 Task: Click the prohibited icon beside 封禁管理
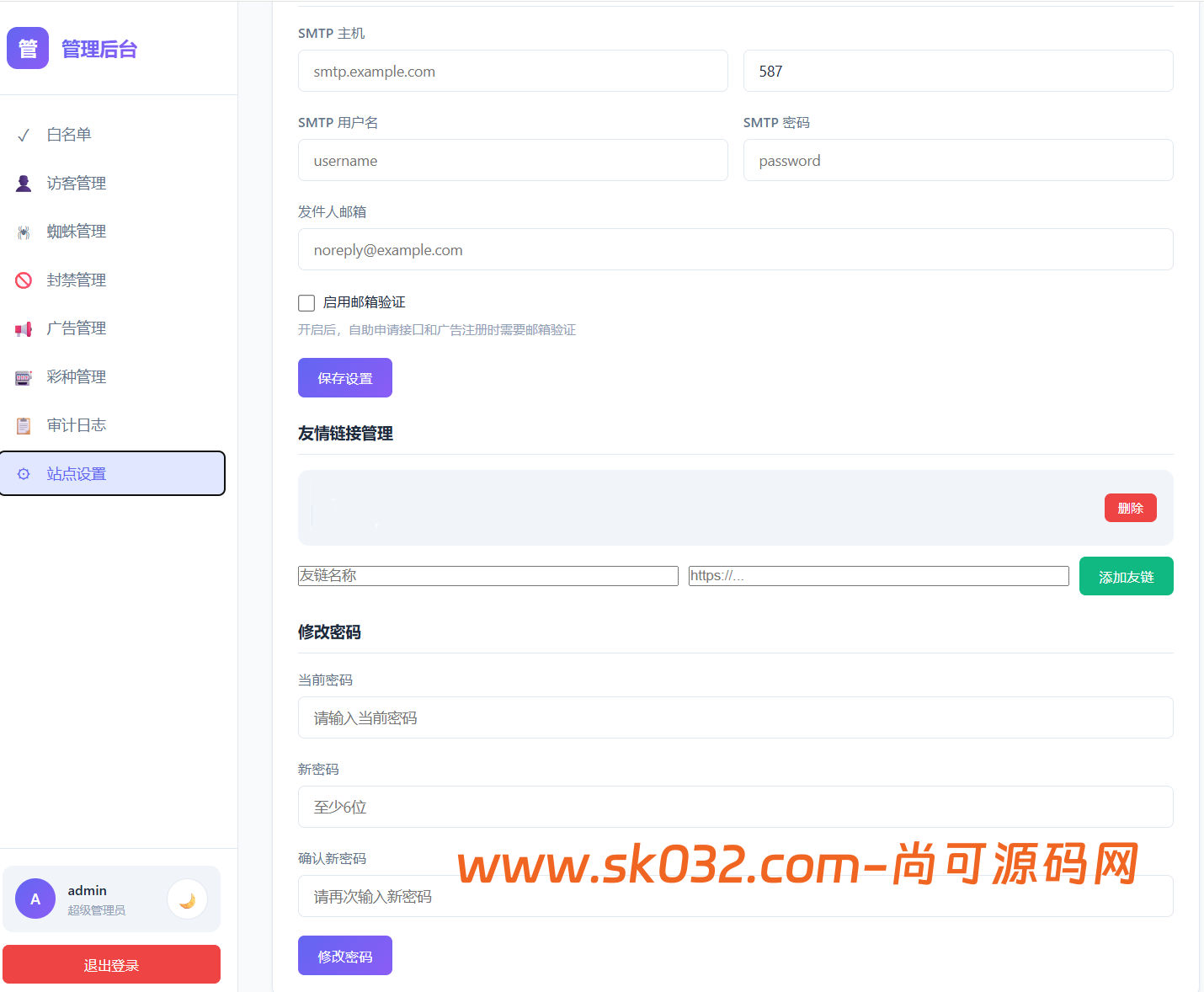point(24,280)
